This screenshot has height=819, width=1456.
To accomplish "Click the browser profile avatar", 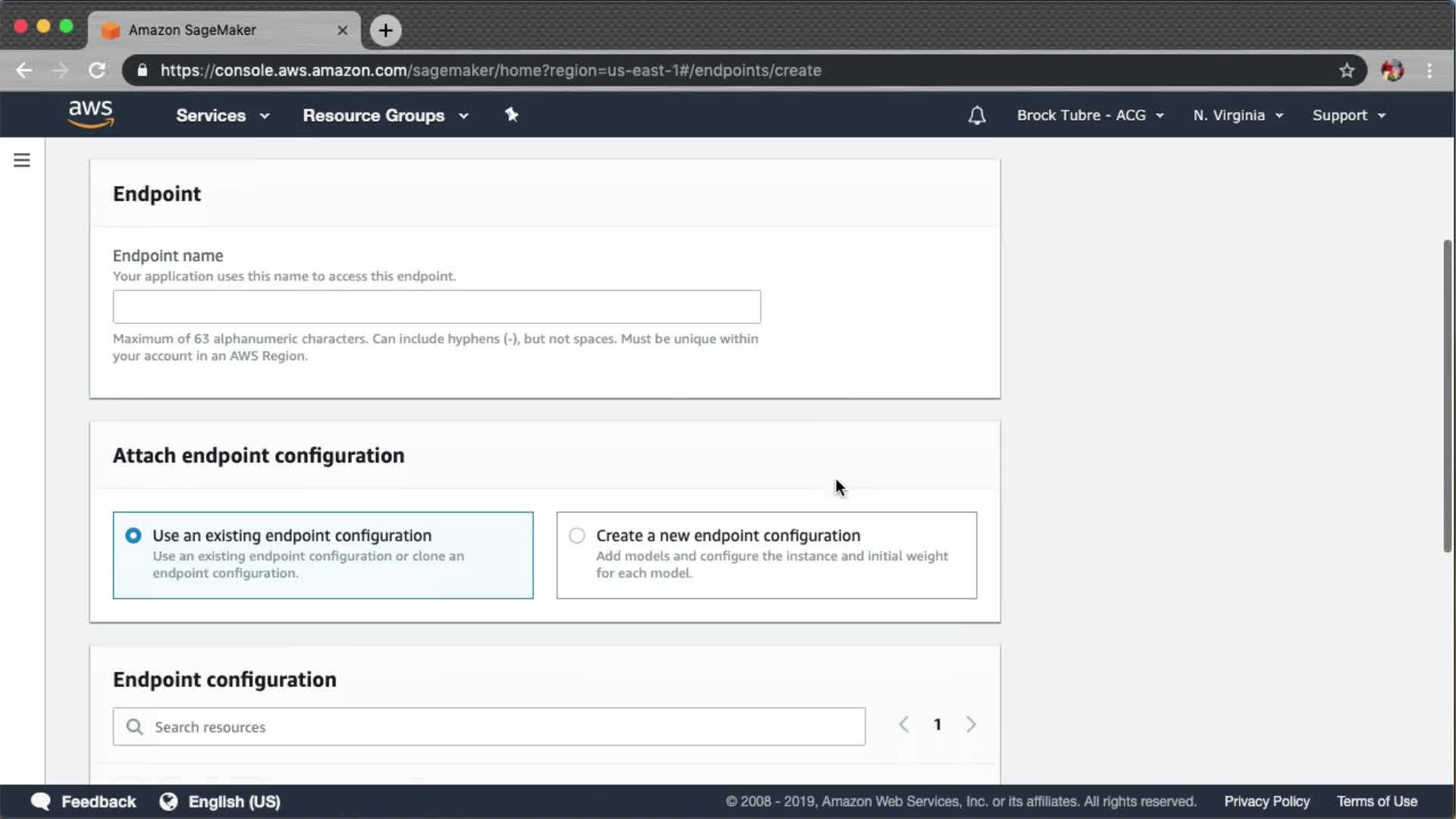I will [x=1392, y=71].
